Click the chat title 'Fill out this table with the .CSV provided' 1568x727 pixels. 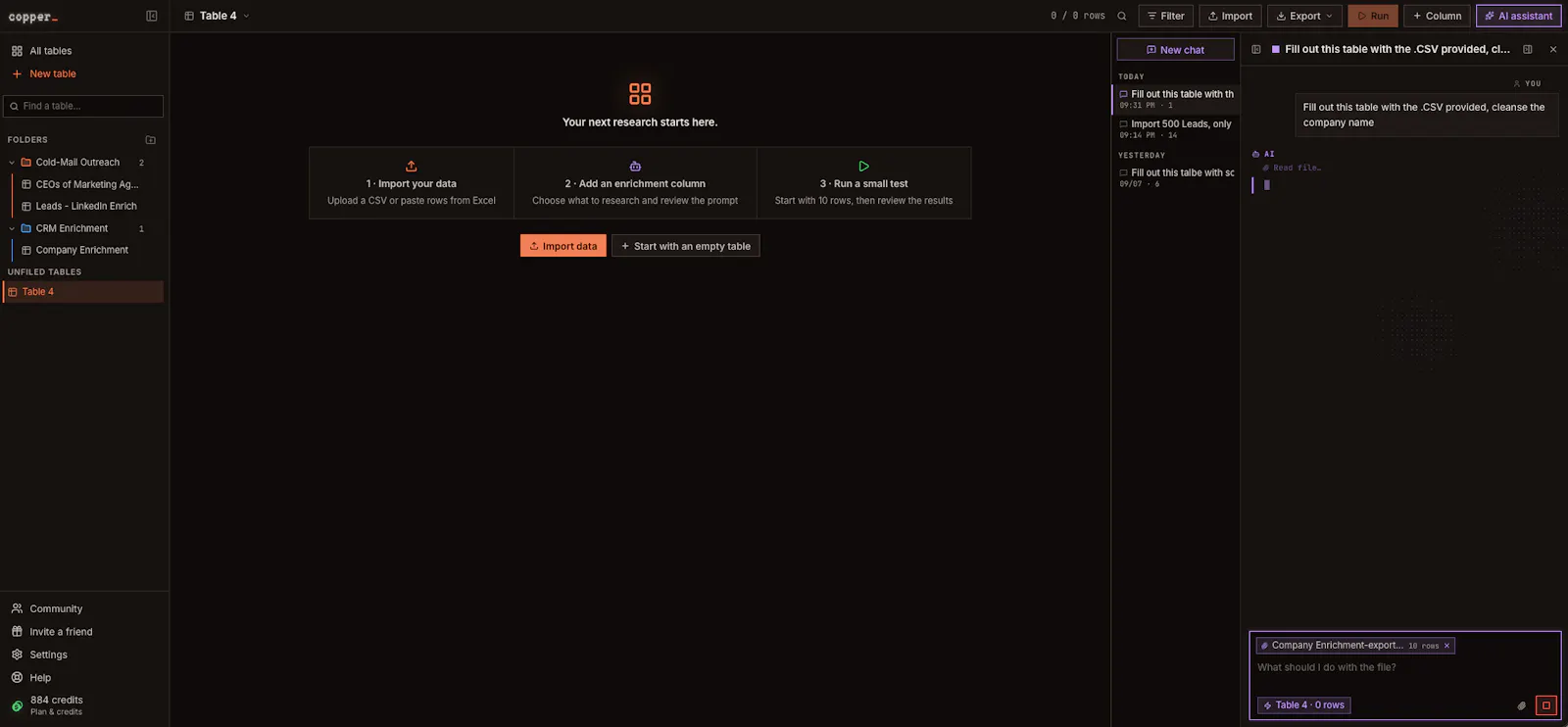tap(1396, 49)
